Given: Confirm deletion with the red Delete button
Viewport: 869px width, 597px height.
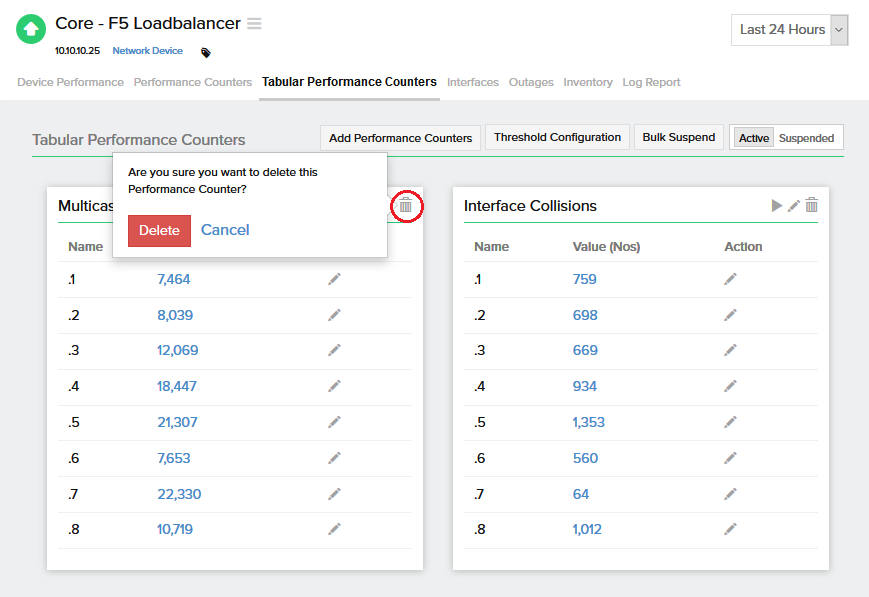Looking at the screenshot, I should point(159,230).
